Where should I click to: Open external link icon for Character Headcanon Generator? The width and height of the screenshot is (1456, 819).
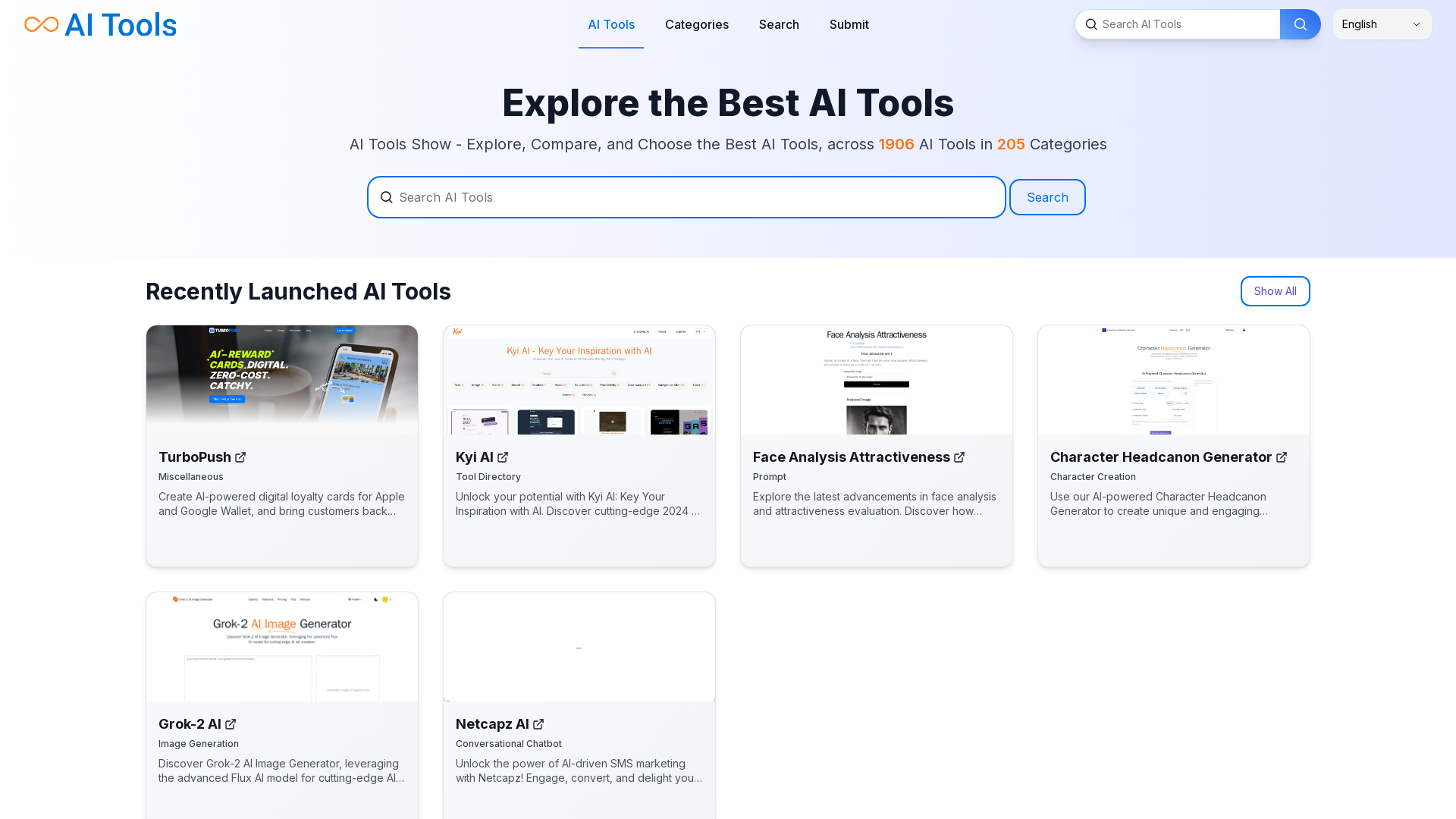pyautogui.click(x=1282, y=457)
